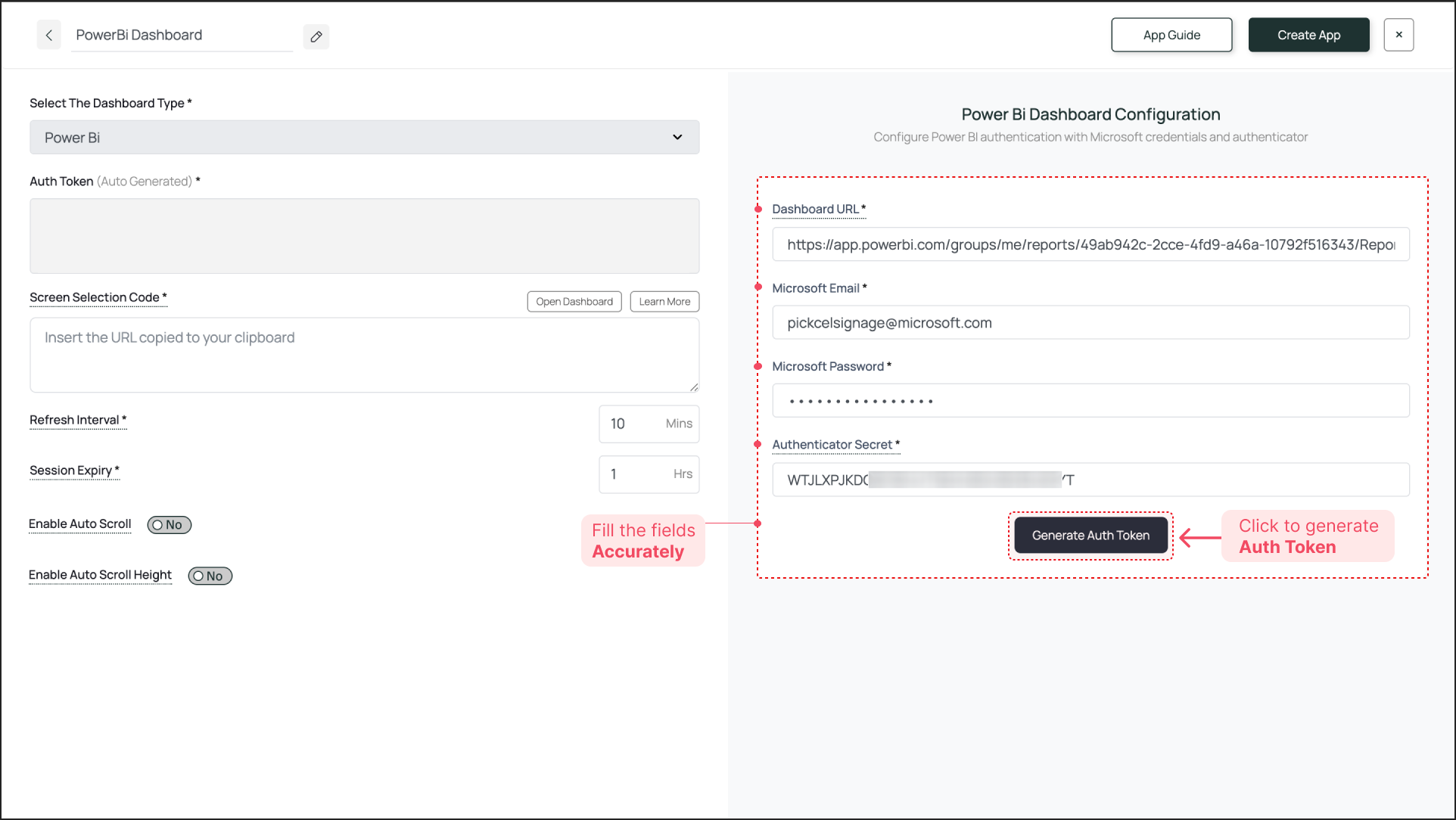Click the Microsoft Email field
The width and height of the screenshot is (1456, 820).
(x=1090, y=323)
